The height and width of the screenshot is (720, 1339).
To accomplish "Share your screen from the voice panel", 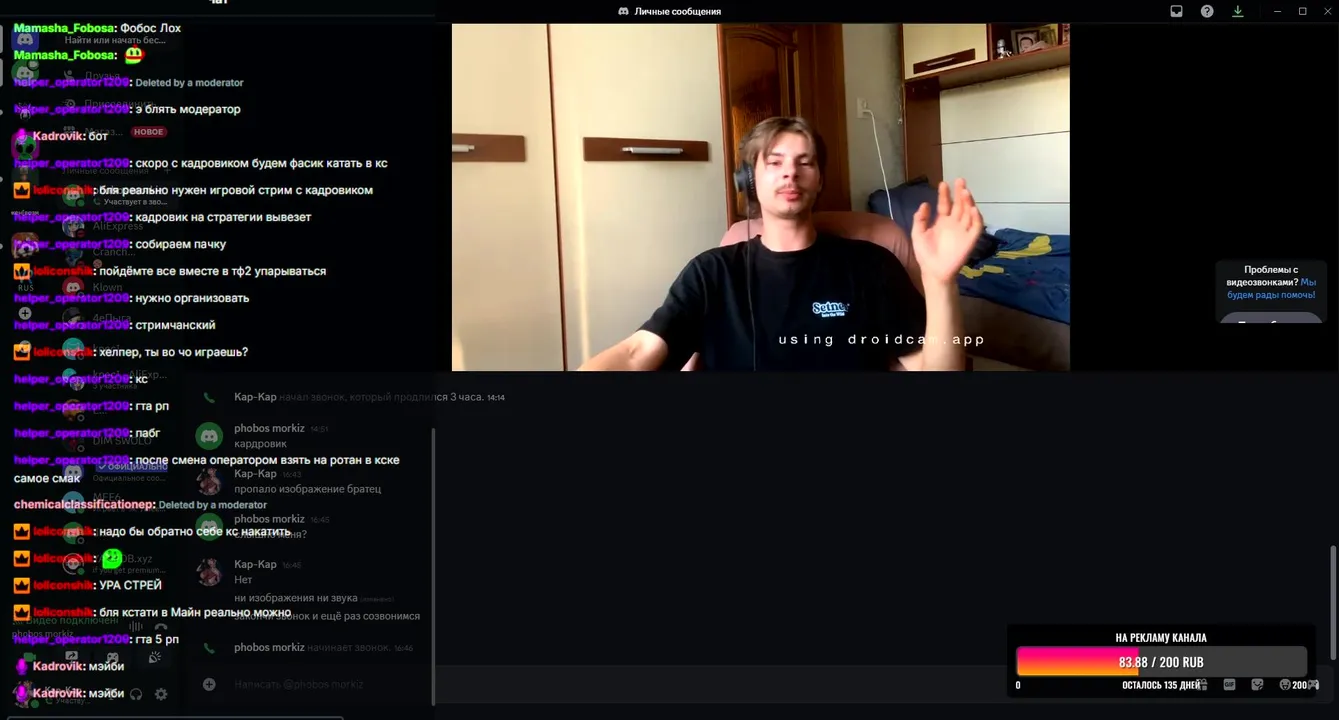I will (71, 658).
